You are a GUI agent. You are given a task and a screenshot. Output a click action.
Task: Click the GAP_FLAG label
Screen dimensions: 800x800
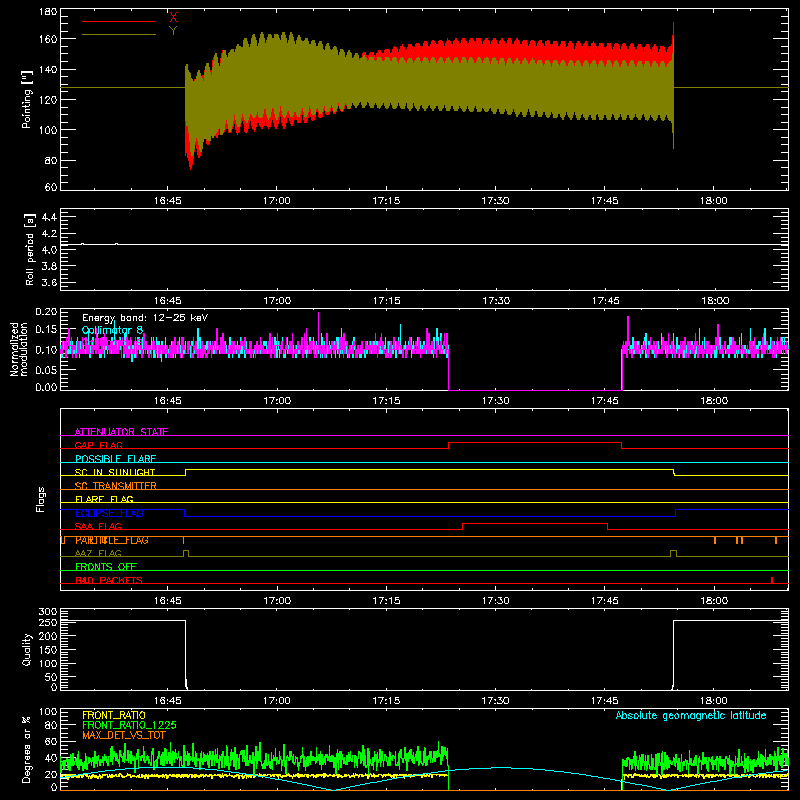coord(98,445)
